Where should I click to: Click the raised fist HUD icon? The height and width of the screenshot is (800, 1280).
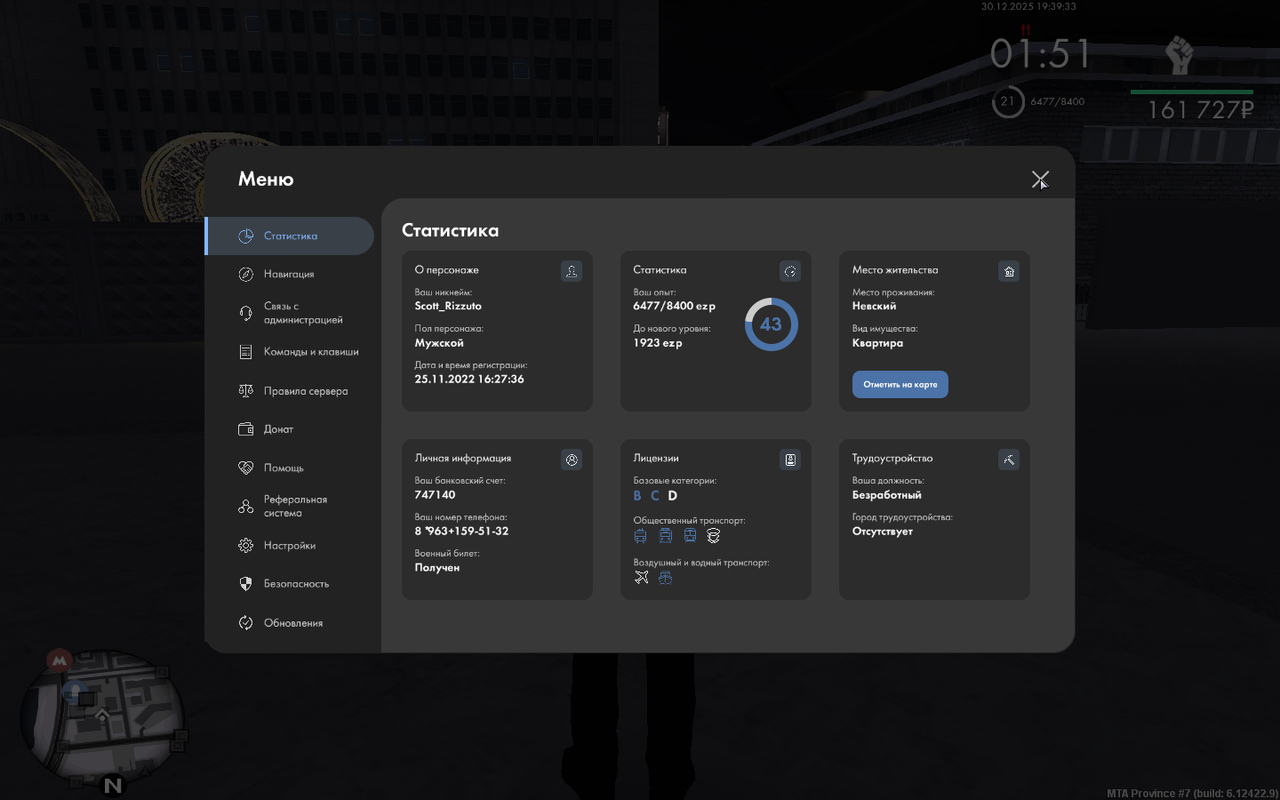click(x=1181, y=55)
